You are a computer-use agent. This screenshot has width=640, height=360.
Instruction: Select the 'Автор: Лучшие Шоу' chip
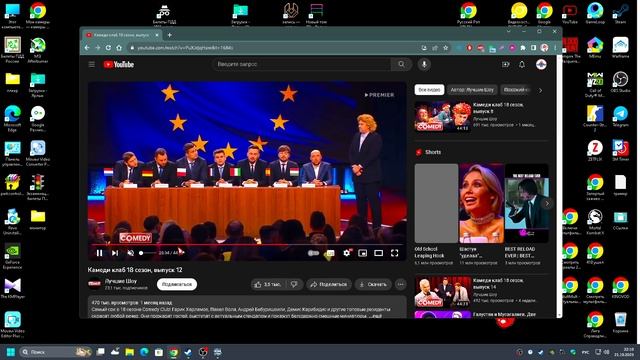click(x=472, y=90)
